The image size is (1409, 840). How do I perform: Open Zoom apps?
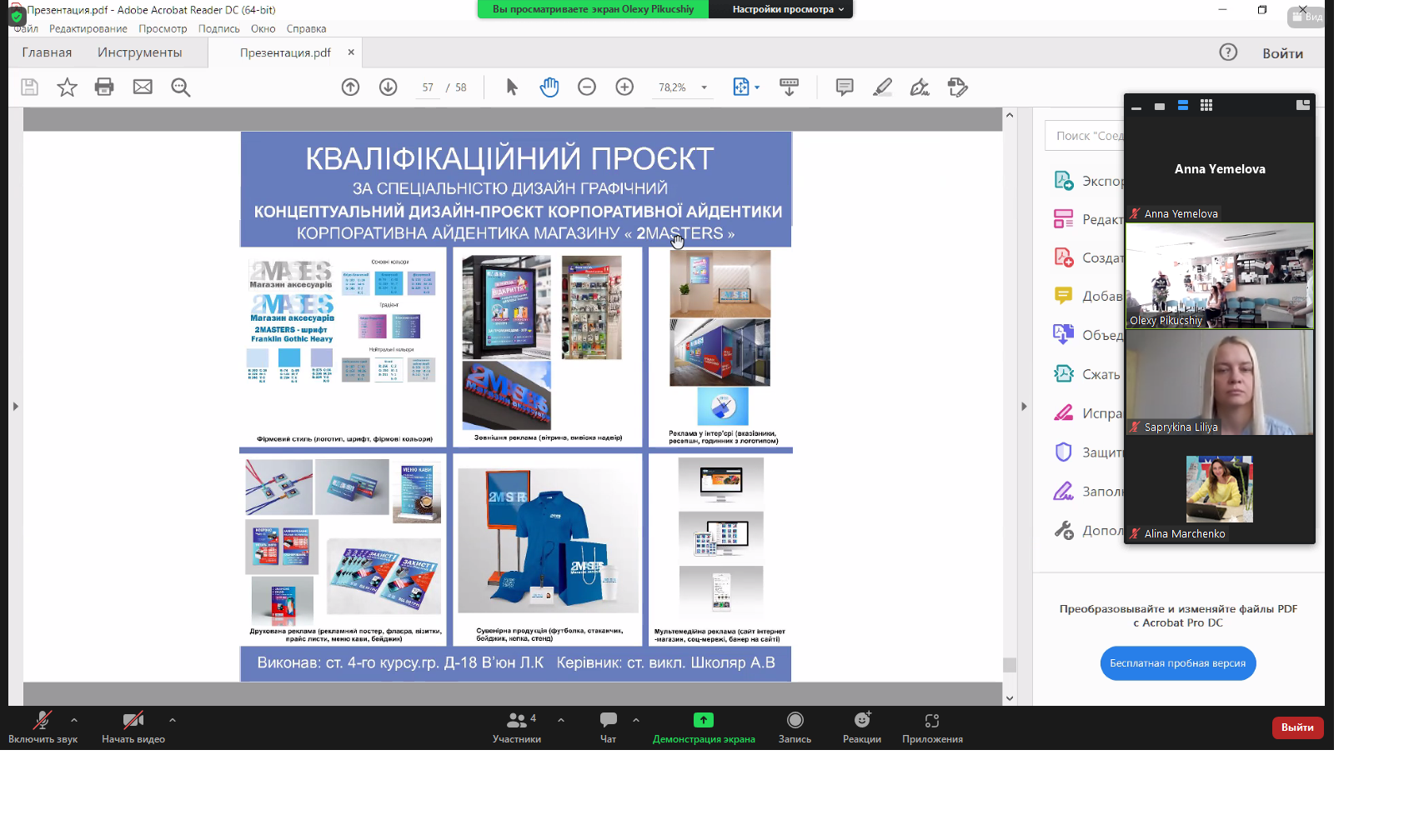[932, 727]
